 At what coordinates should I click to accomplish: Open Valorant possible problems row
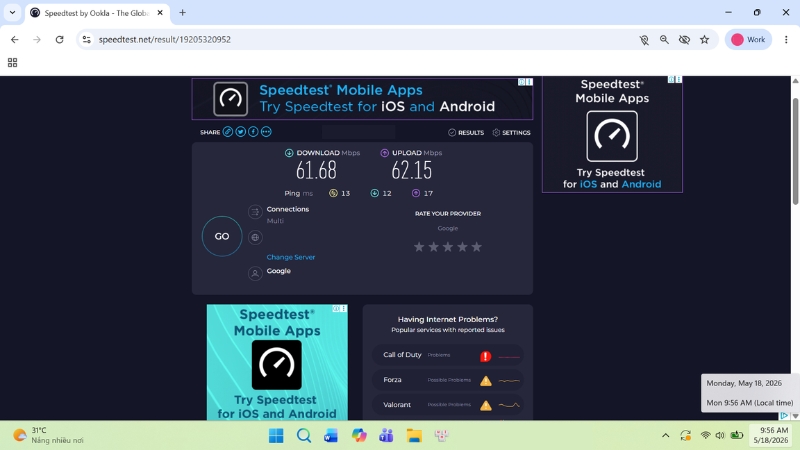(448, 405)
